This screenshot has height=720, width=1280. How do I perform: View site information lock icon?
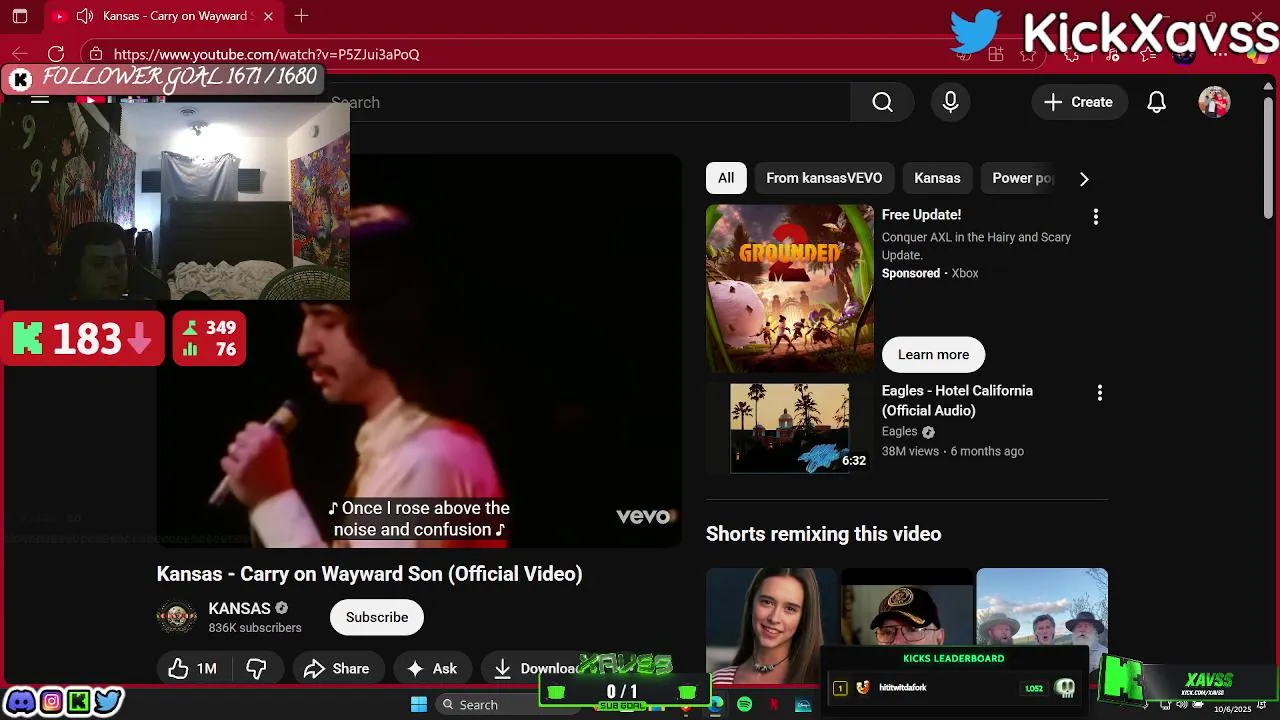tap(95, 54)
